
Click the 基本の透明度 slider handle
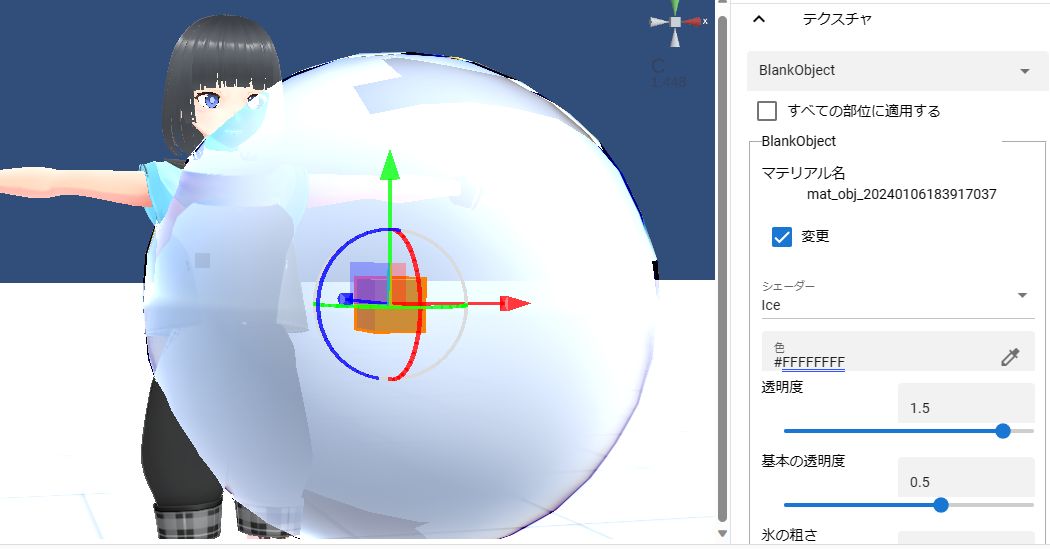coord(941,505)
